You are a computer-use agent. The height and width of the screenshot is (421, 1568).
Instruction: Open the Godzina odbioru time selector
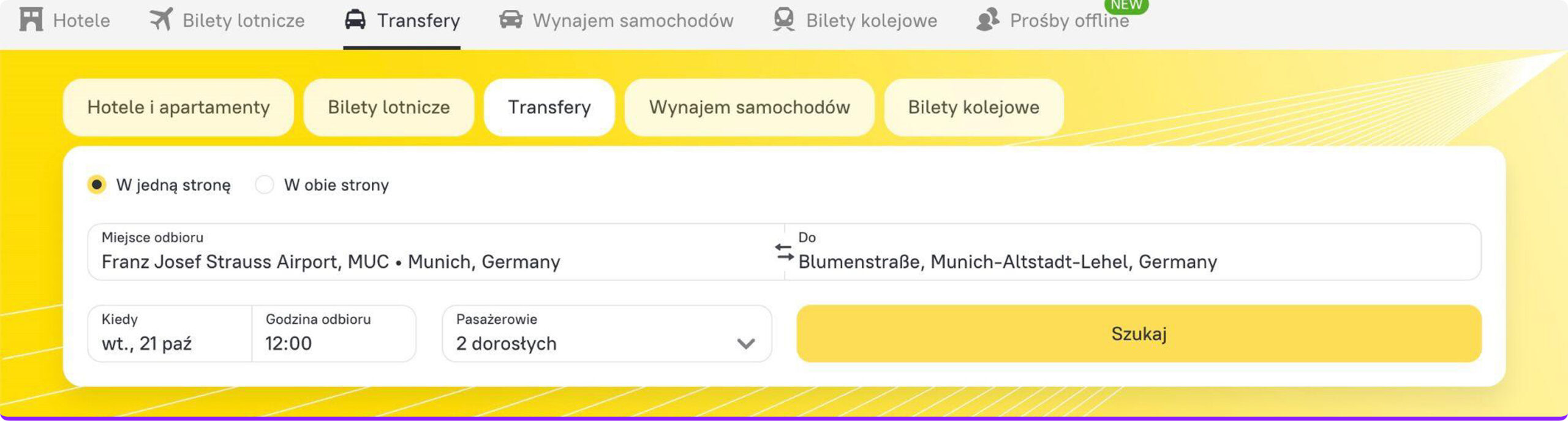pos(334,334)
